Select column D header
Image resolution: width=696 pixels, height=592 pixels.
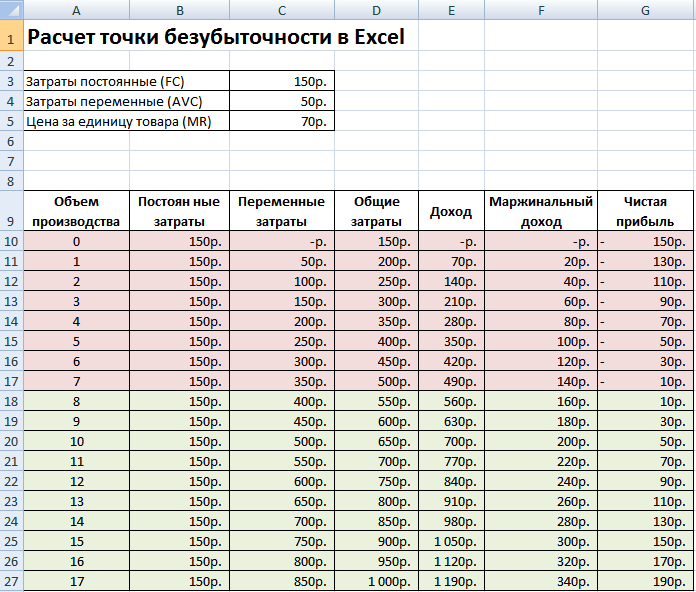(x=376, y=9)
